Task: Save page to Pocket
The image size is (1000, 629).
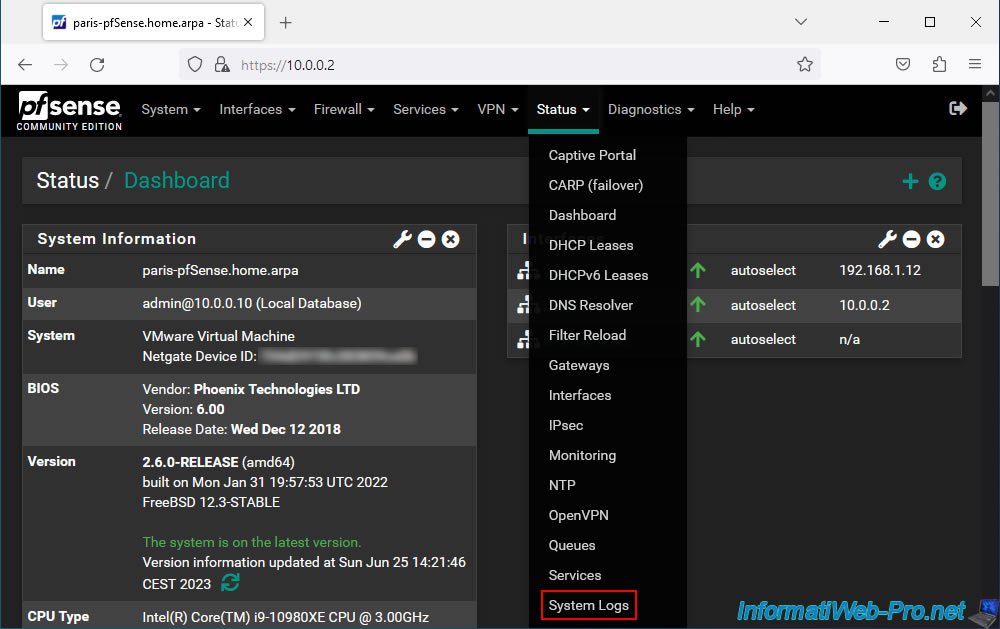Action: tap(902, 64)
